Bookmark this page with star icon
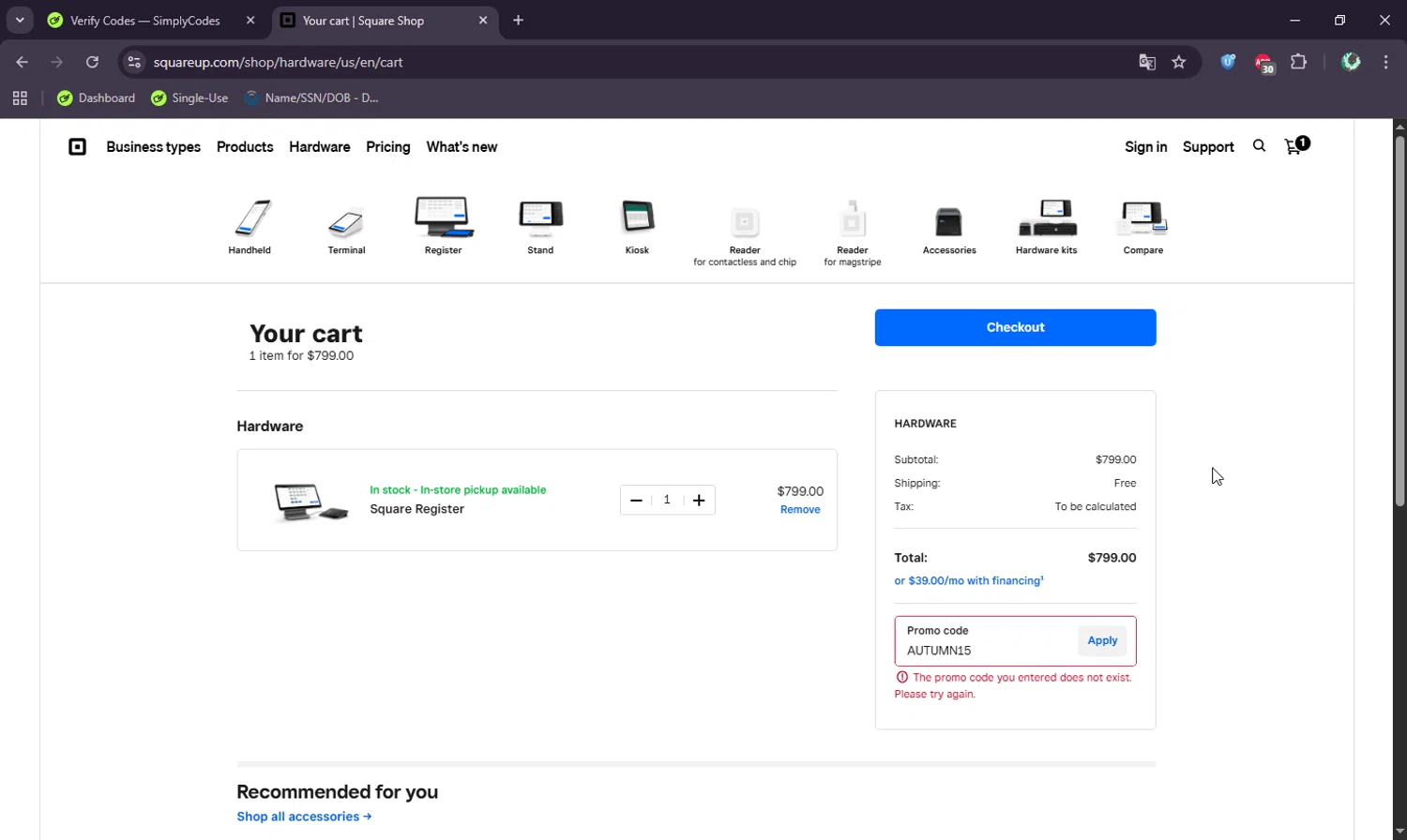The height and width of the screenshot is (840, 1407). [x=1179, y=63]
